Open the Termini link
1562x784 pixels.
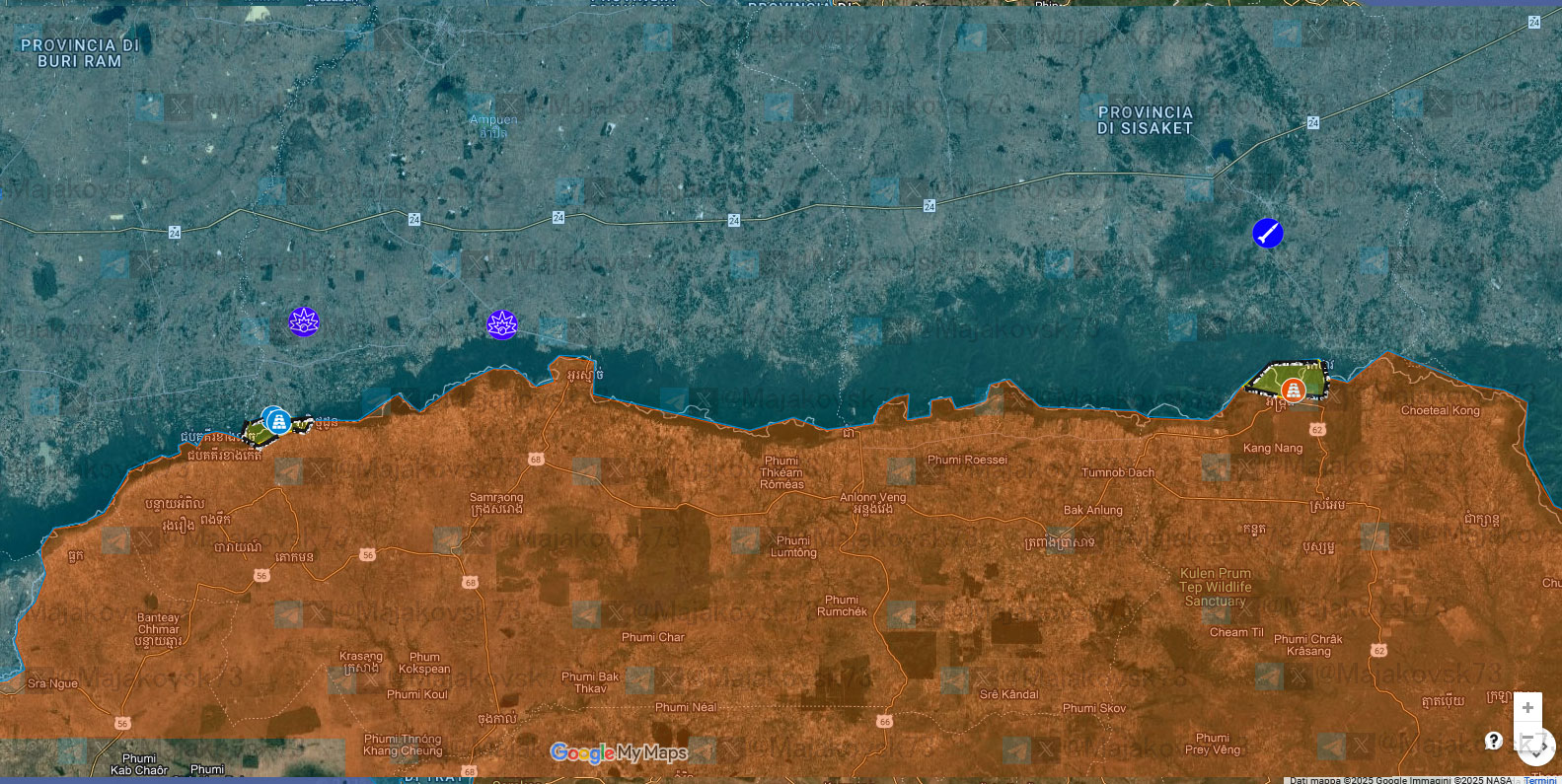(1539, 780)
